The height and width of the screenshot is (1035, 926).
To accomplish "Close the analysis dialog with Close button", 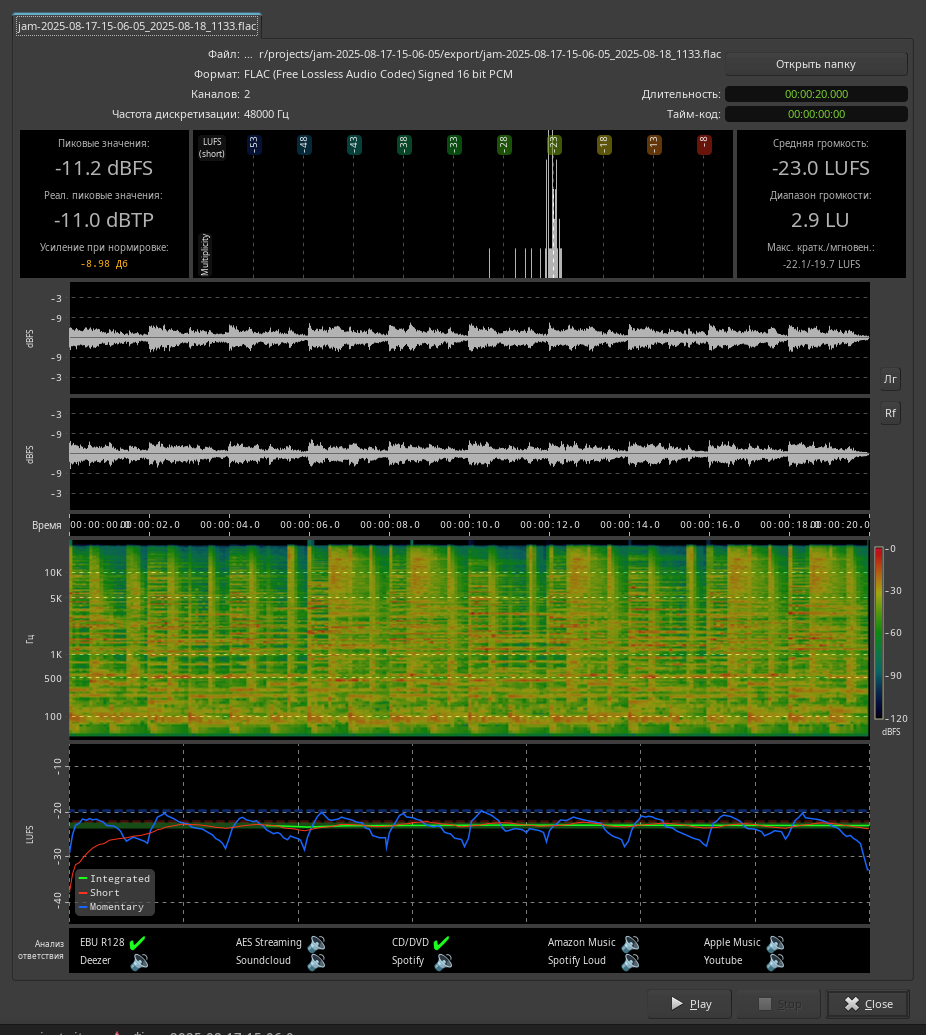I will [x=868, y=1004].
